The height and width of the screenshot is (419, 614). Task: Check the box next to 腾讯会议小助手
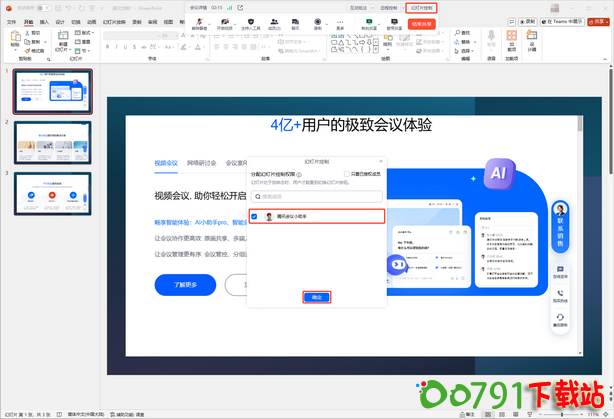tap(255, 216)
